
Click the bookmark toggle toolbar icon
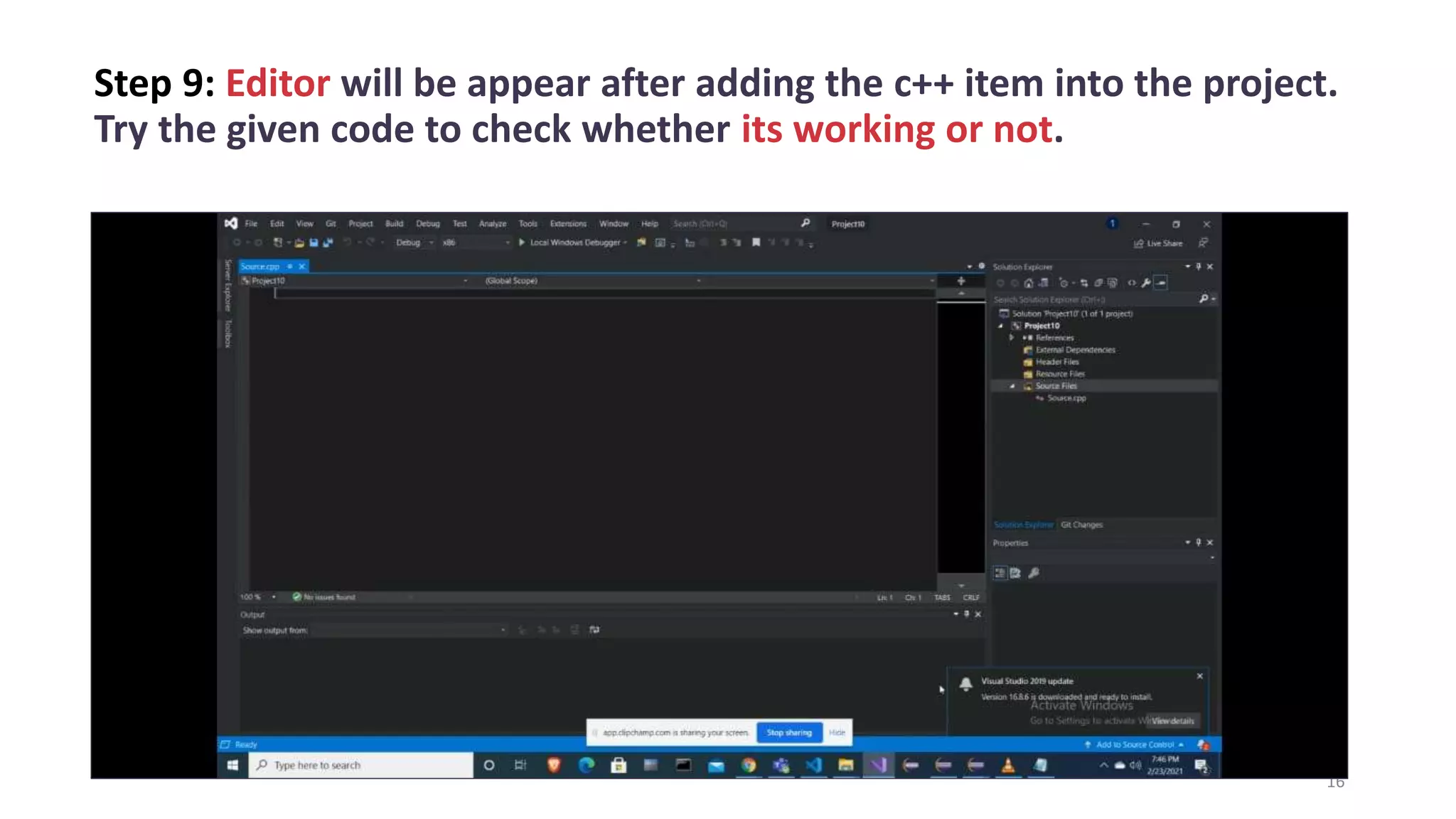coord(756,242)
